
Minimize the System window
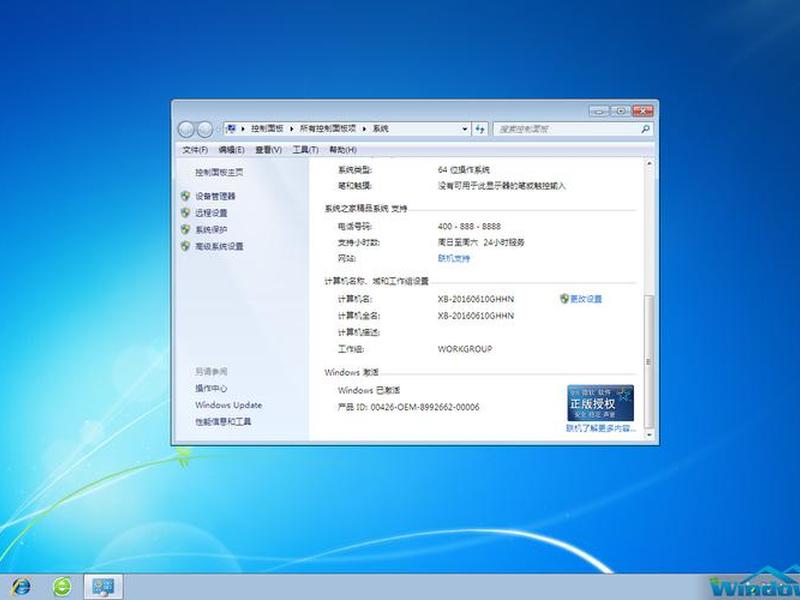pos(599,111)
